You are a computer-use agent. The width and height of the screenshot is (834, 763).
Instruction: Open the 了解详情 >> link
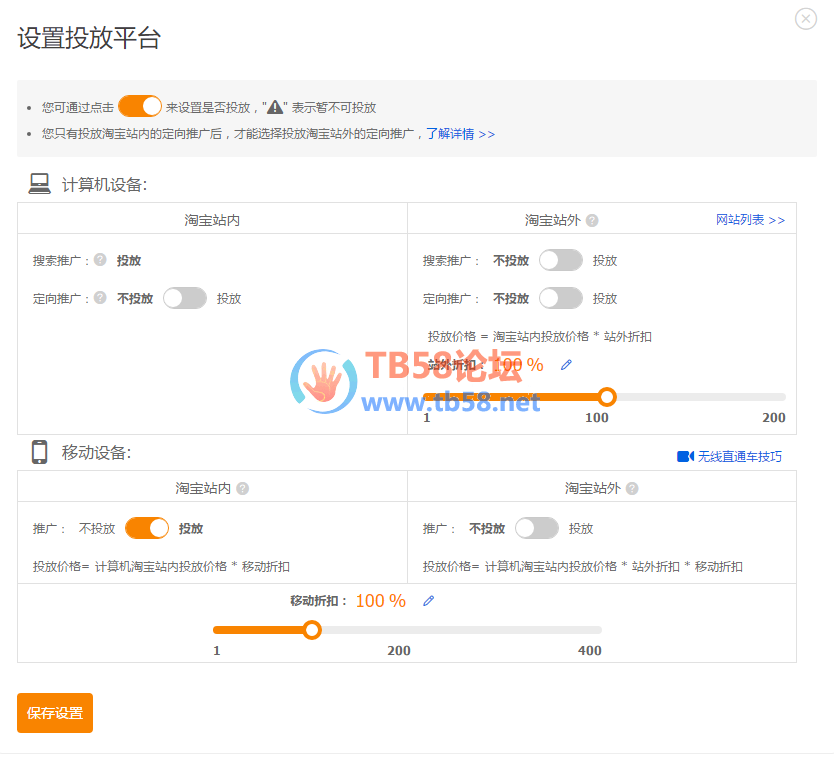(x=460, y=134)
